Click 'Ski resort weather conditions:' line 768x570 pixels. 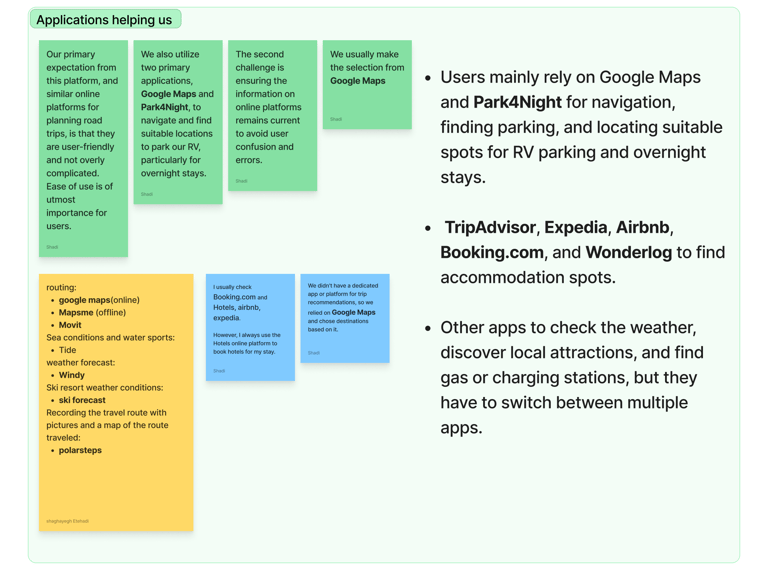click(105, 387)
